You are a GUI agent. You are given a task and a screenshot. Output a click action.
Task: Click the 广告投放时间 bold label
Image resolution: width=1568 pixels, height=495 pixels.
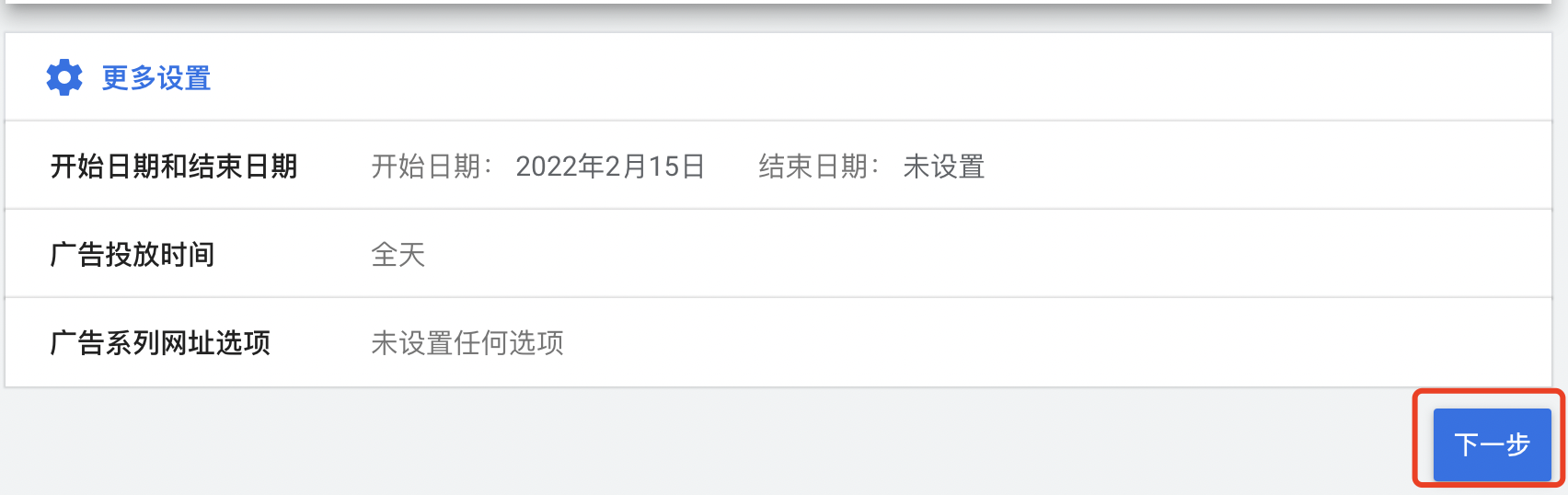tap(133, 255)
